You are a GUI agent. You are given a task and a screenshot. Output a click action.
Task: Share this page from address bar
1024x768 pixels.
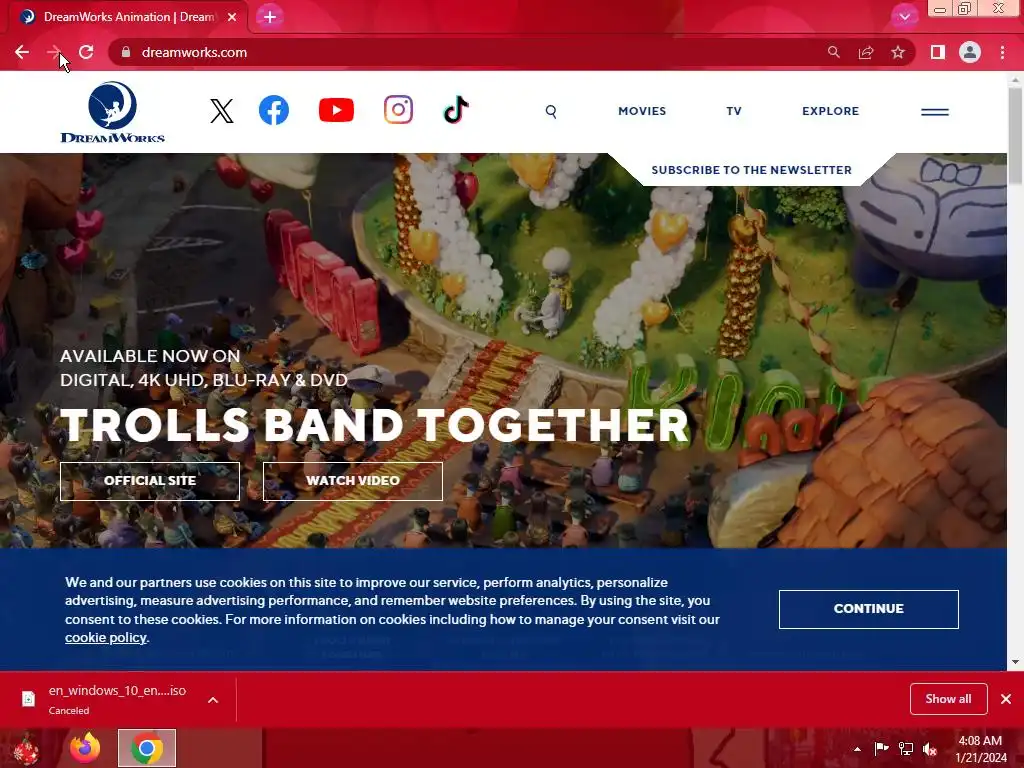pyautogui.click(x=866, y=52)
